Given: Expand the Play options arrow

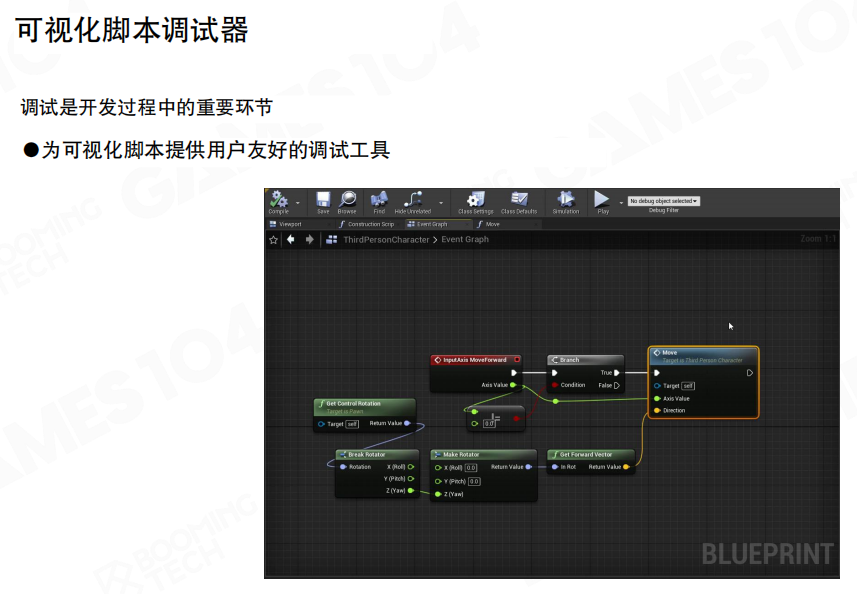Looking at the screenshot, I should 619,201.
